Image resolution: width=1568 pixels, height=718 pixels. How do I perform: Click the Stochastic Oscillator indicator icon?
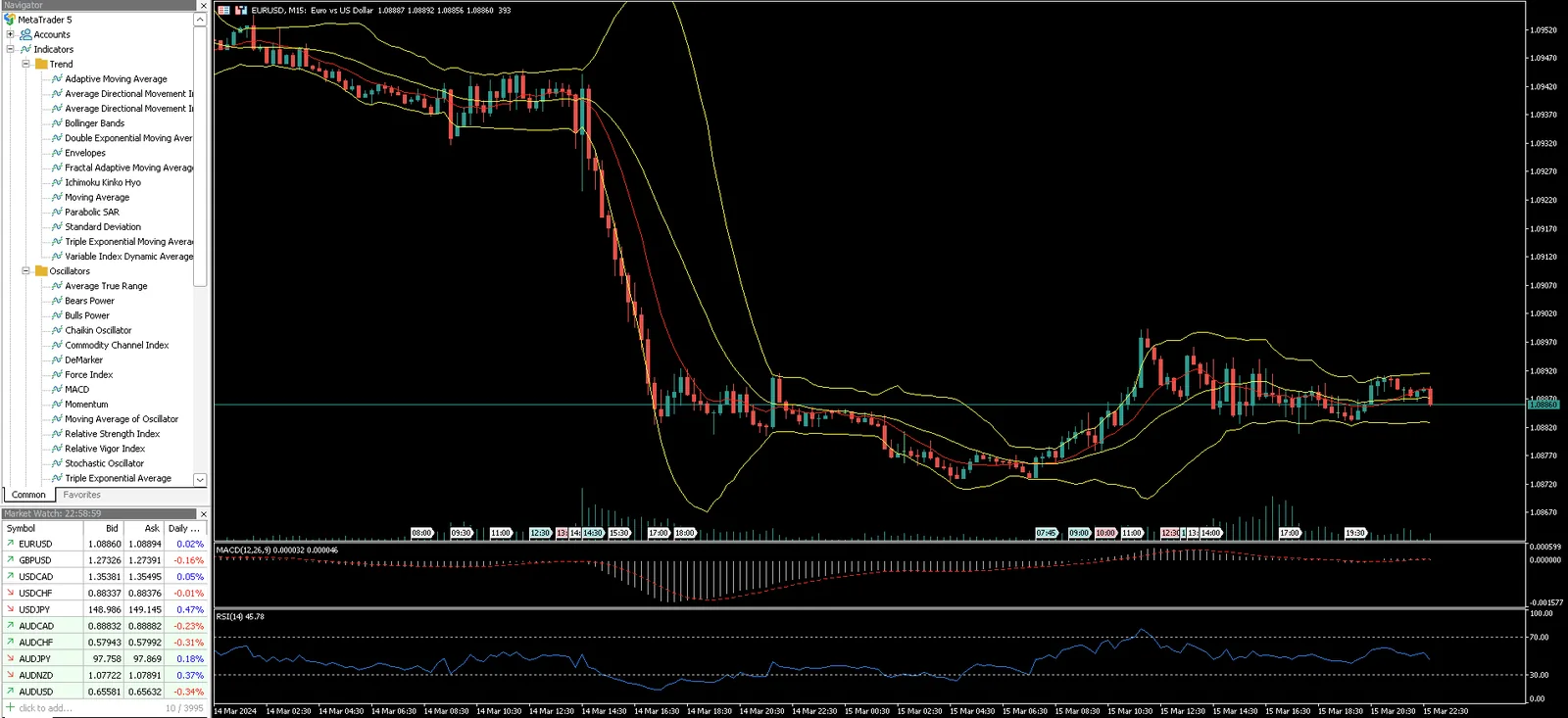point(57,463)
